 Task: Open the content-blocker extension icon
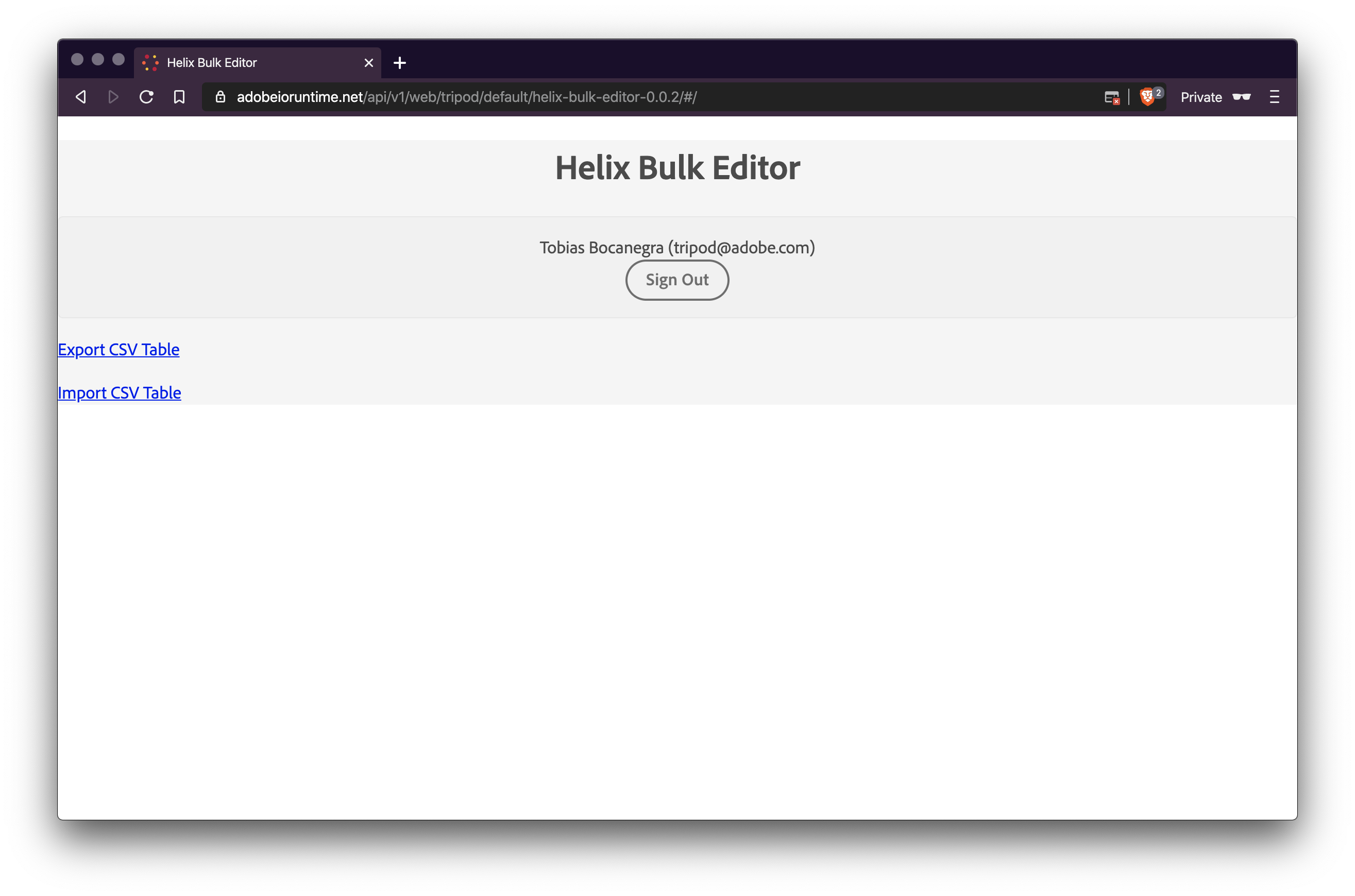point(1112,97)
